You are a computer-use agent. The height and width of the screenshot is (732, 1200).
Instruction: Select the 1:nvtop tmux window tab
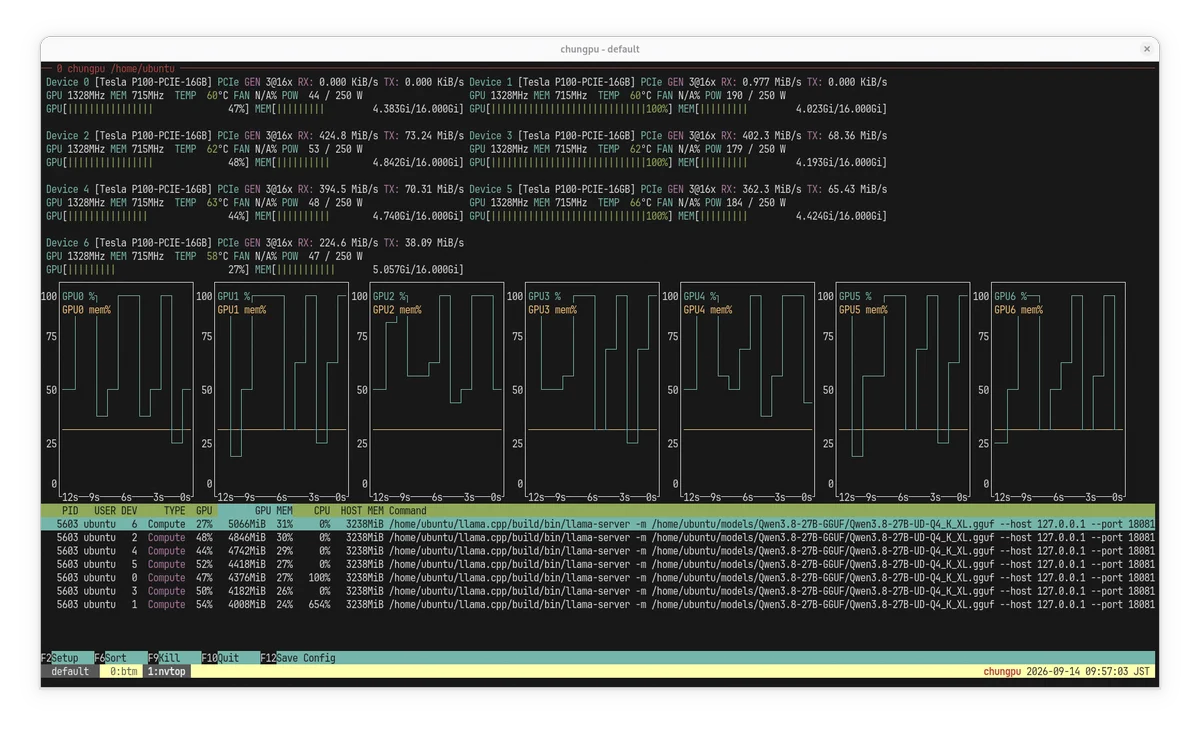(167, 672)
